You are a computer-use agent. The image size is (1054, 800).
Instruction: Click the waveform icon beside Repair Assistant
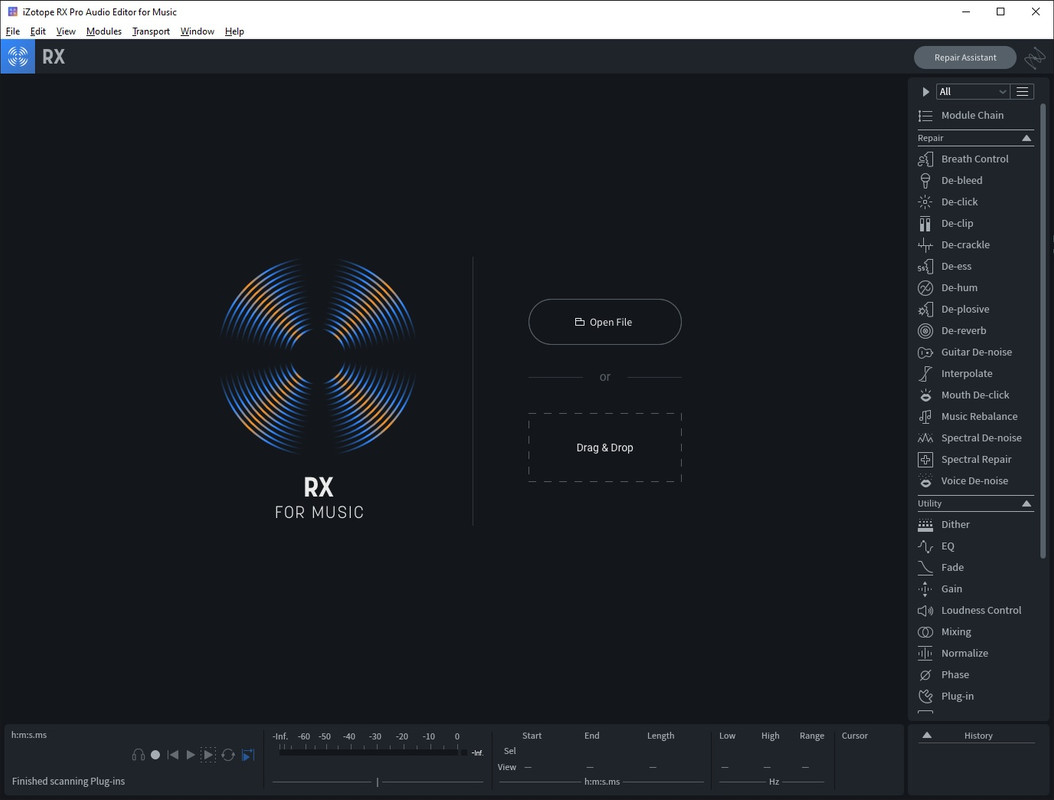[1034, 58]
